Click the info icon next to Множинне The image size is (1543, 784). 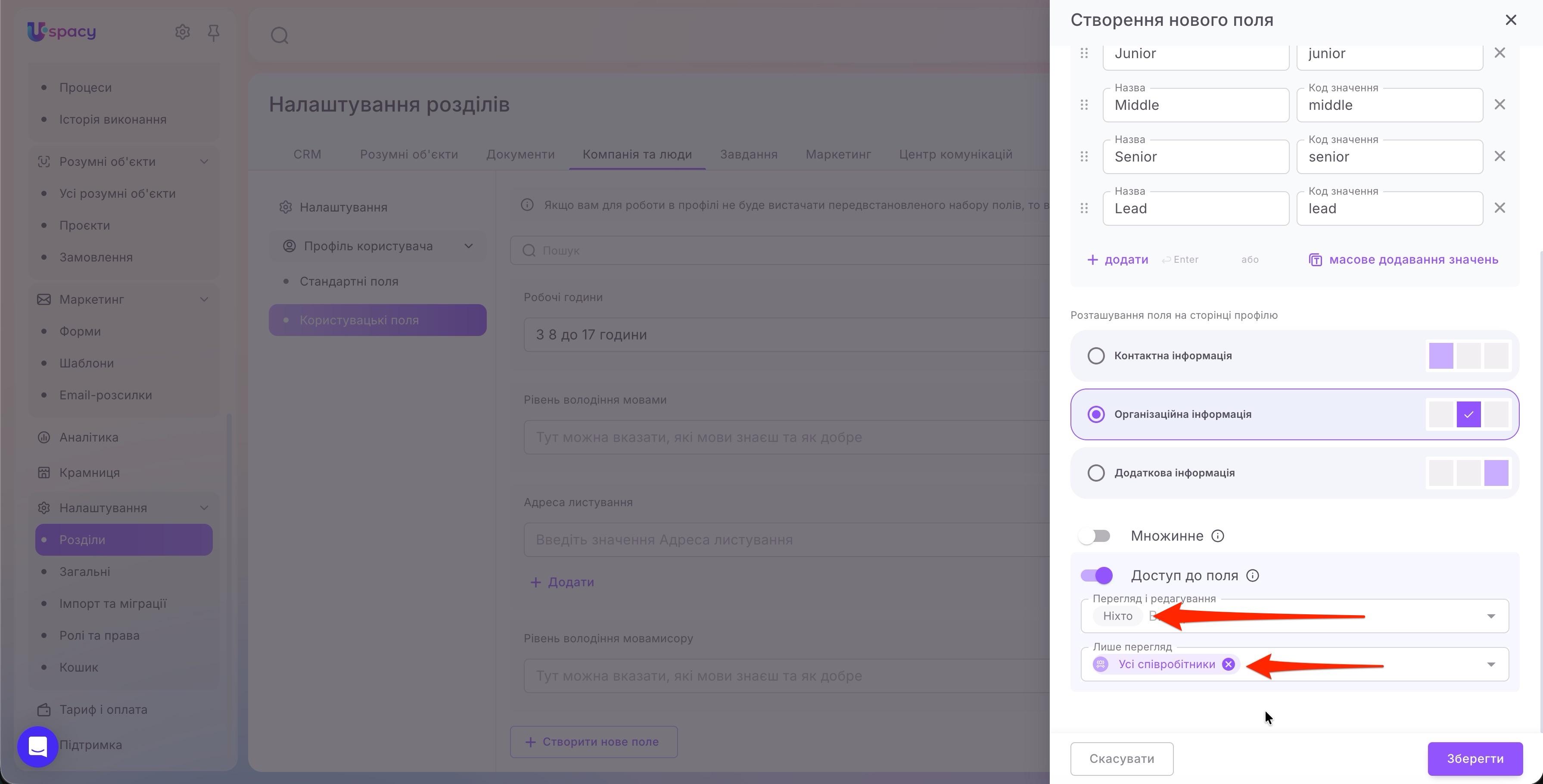pos(1217,536)
